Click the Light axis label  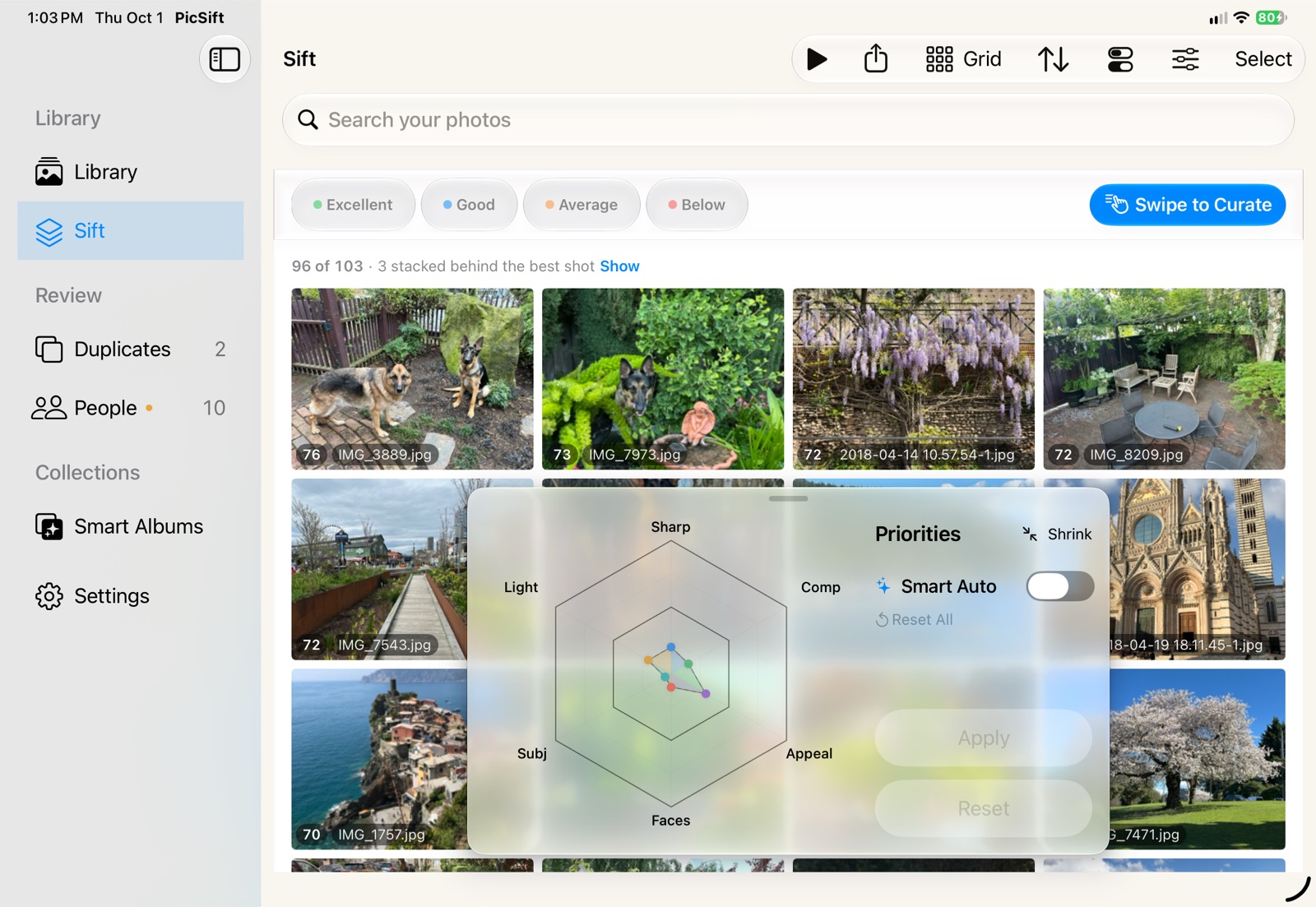521,587
